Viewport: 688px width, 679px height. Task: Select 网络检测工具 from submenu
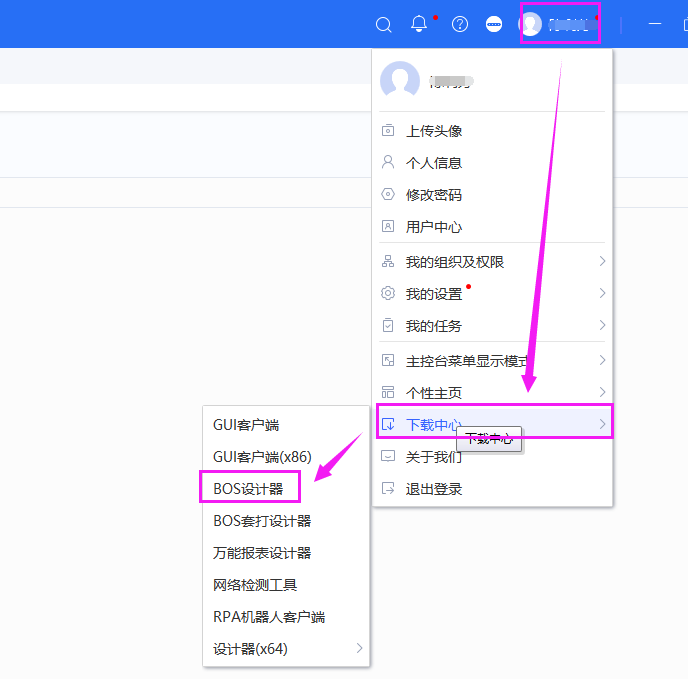coord(255,585)
